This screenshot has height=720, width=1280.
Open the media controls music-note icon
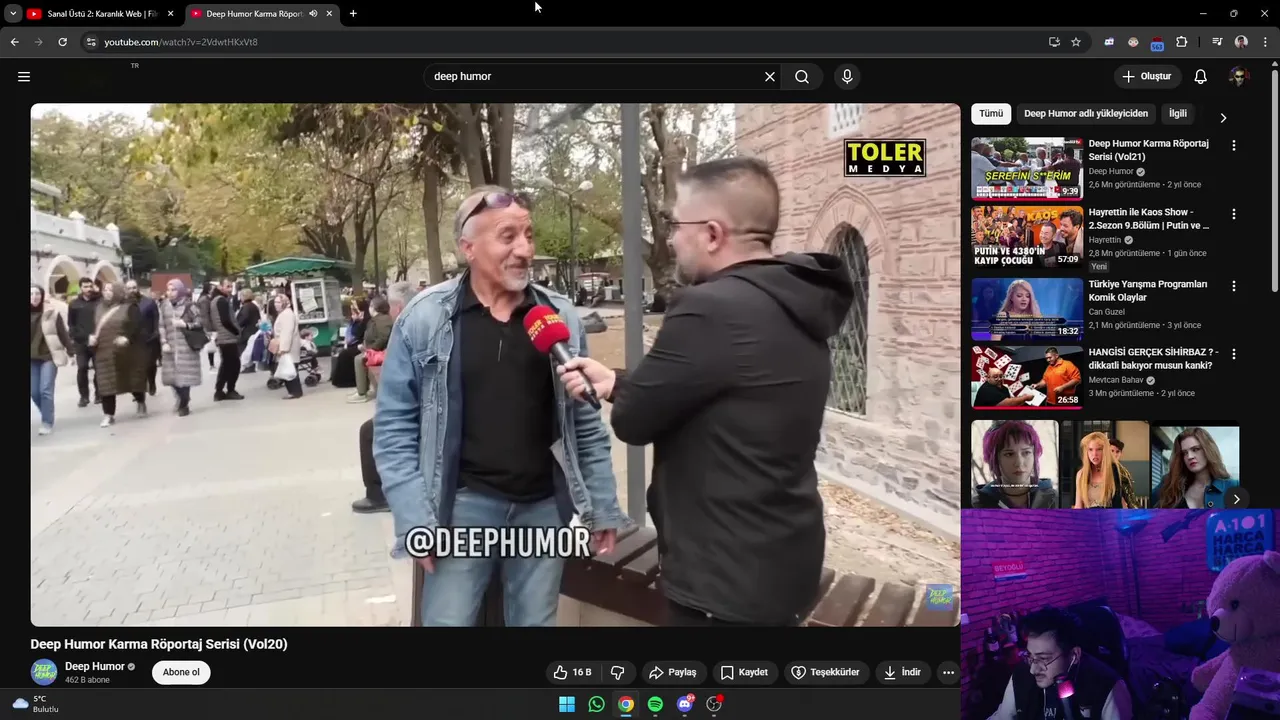coord(1216,42)
